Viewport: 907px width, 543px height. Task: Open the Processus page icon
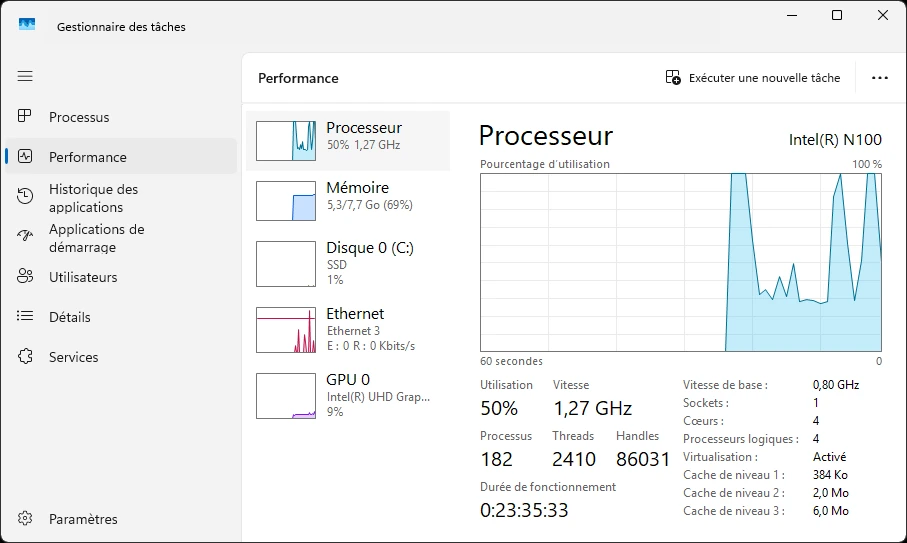(x=25, y=116)
